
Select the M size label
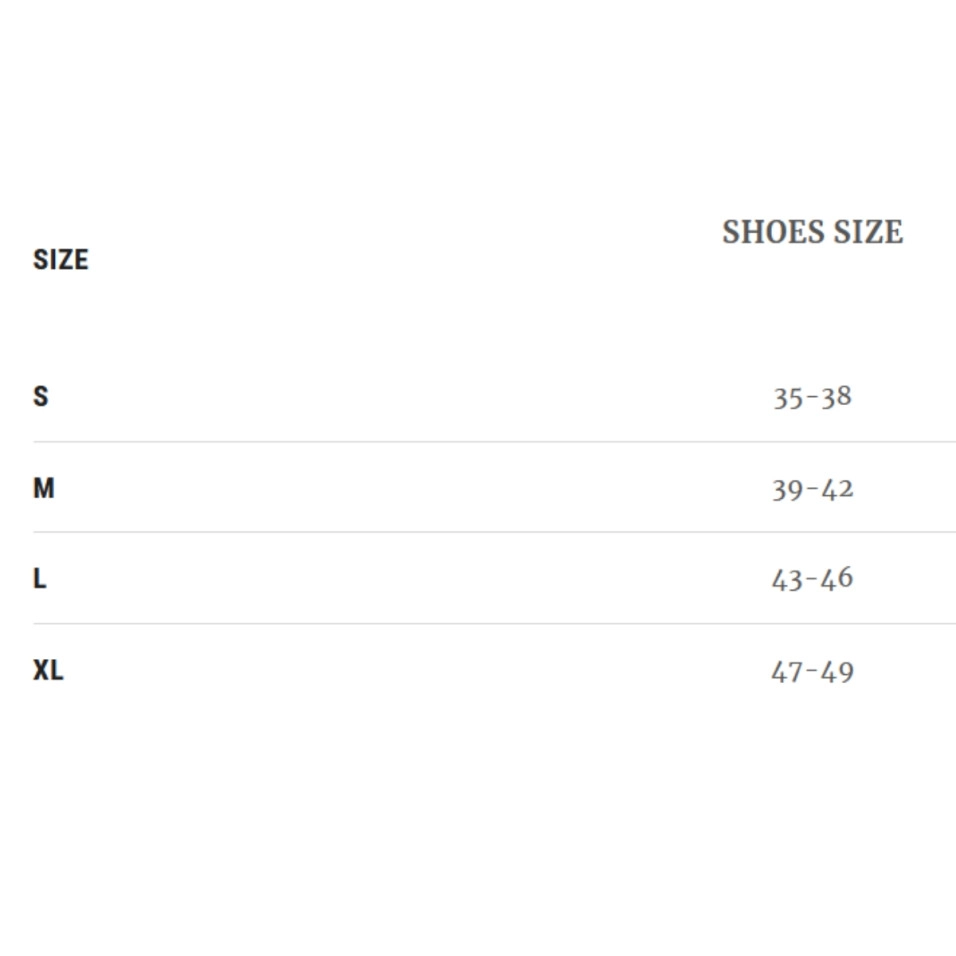(44, 488)
